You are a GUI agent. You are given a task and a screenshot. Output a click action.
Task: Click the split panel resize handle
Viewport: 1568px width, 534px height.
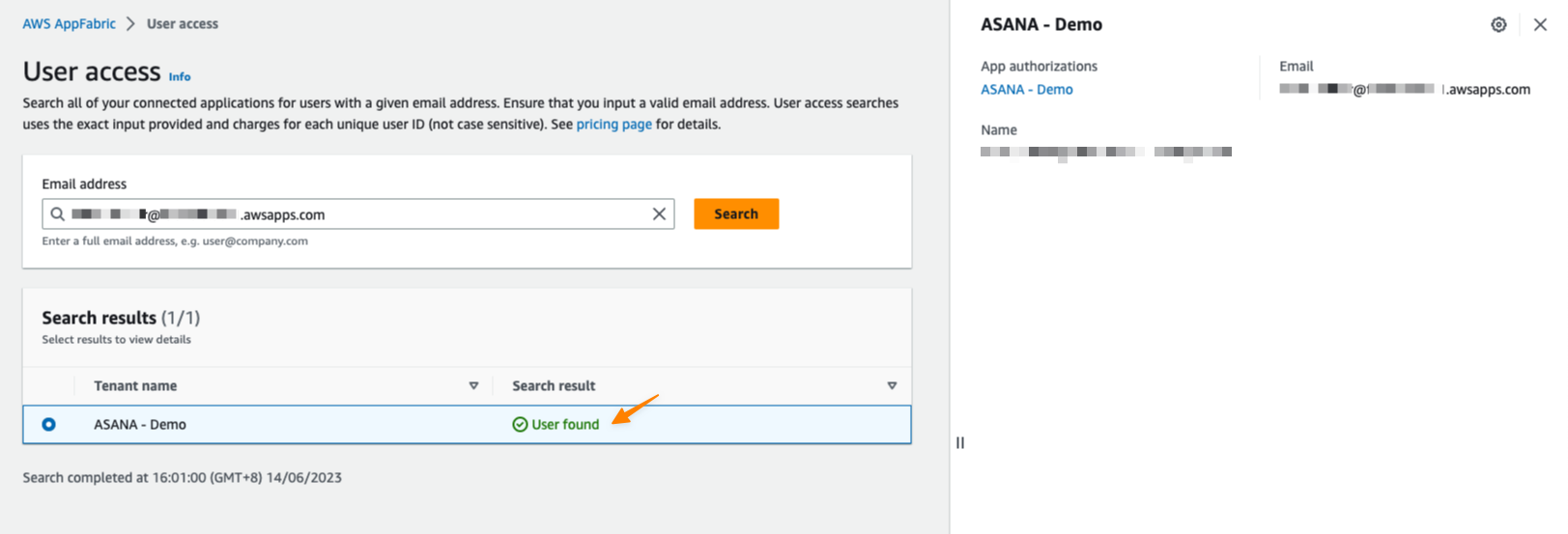click(x=960, y=442)
